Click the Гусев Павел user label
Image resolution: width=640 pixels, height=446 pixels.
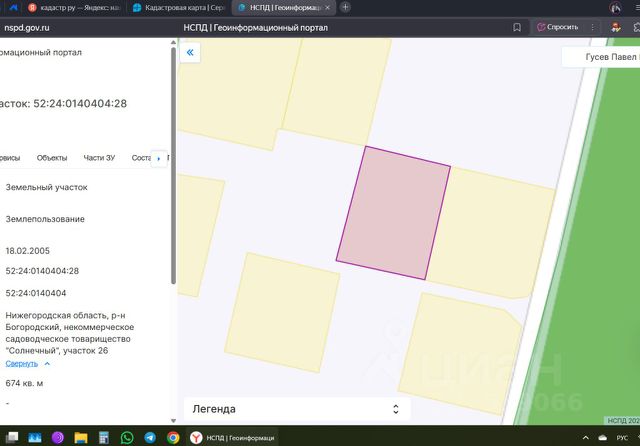pos(610,57)
